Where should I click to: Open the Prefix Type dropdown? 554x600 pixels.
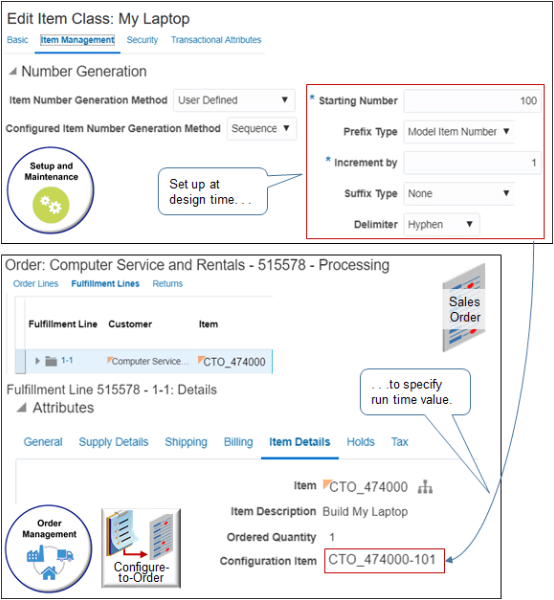[x=459, y=132]
